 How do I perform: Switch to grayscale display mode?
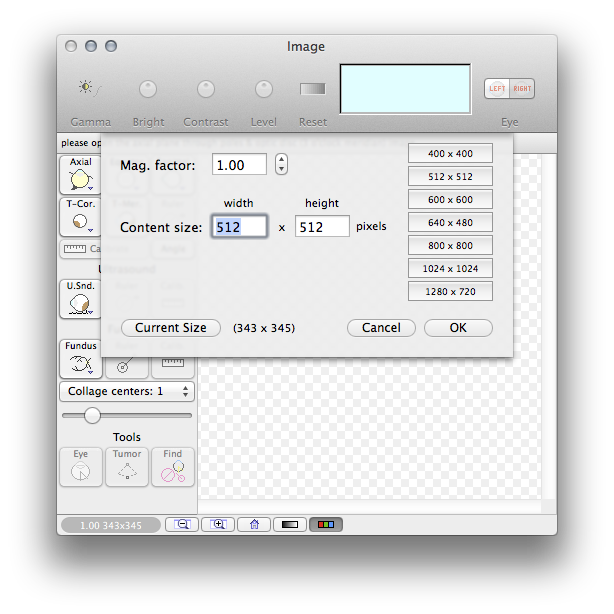(290, 524)
